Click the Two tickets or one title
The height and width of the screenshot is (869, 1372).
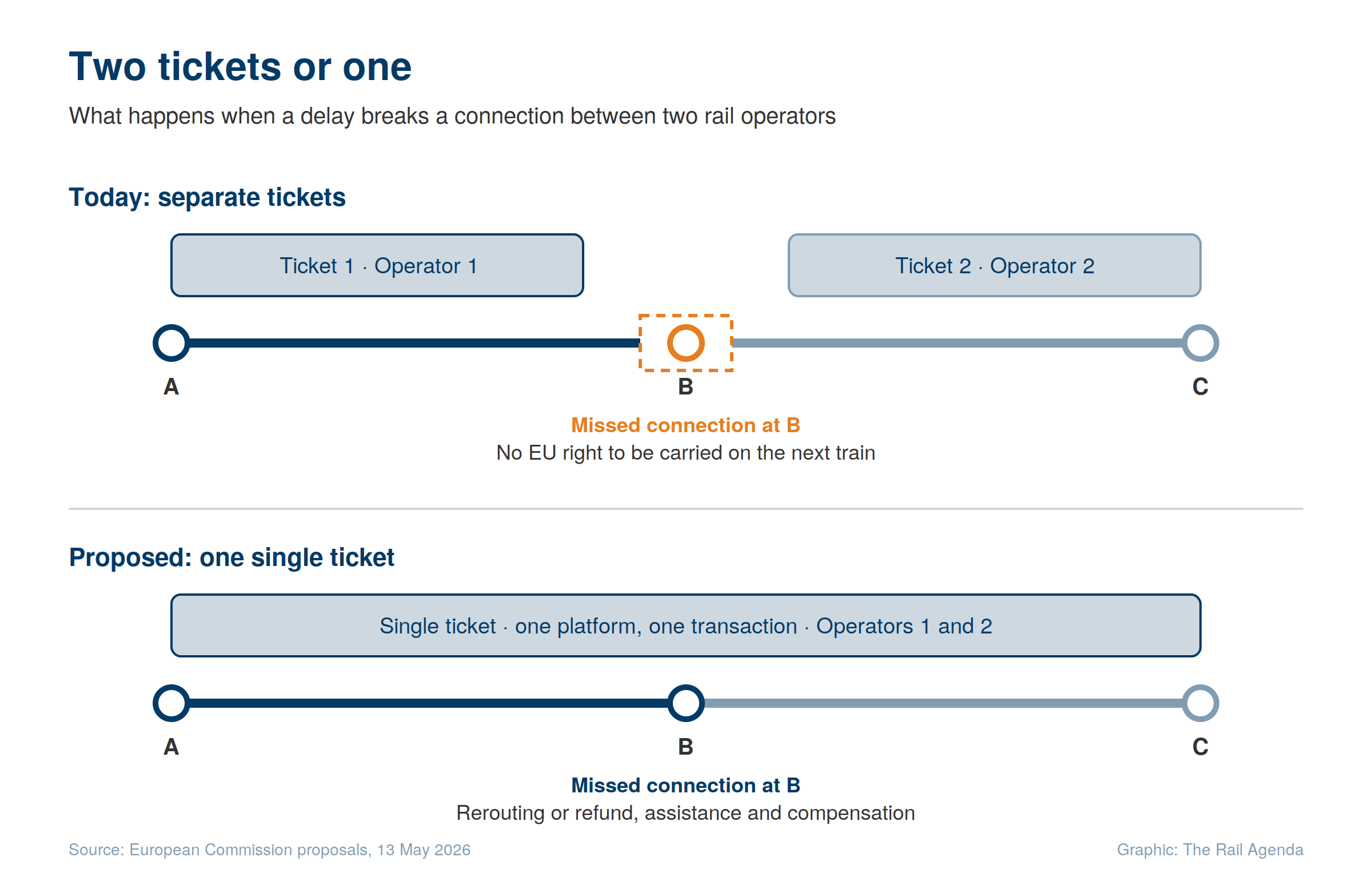[240, 67]
